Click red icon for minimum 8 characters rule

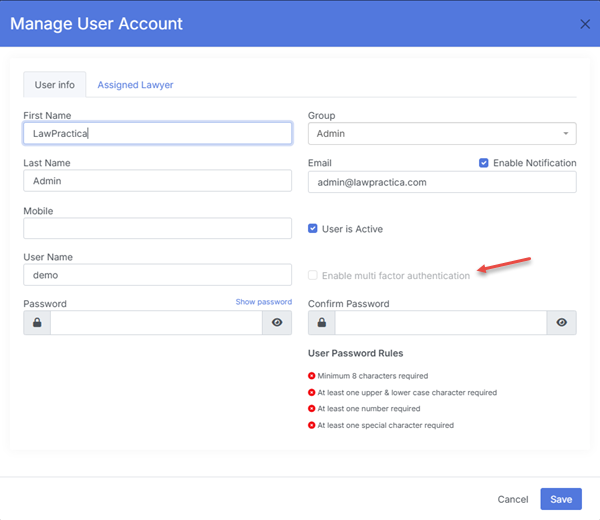pyautogui.click(x=312, y=376)
